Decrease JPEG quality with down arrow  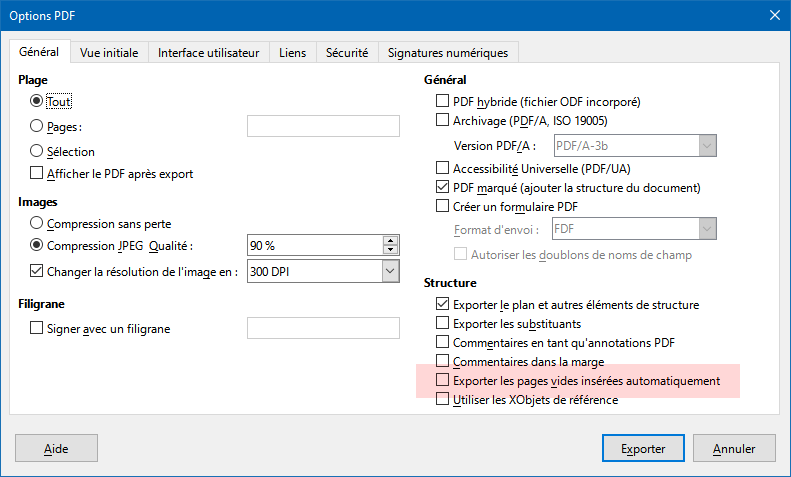390,250
